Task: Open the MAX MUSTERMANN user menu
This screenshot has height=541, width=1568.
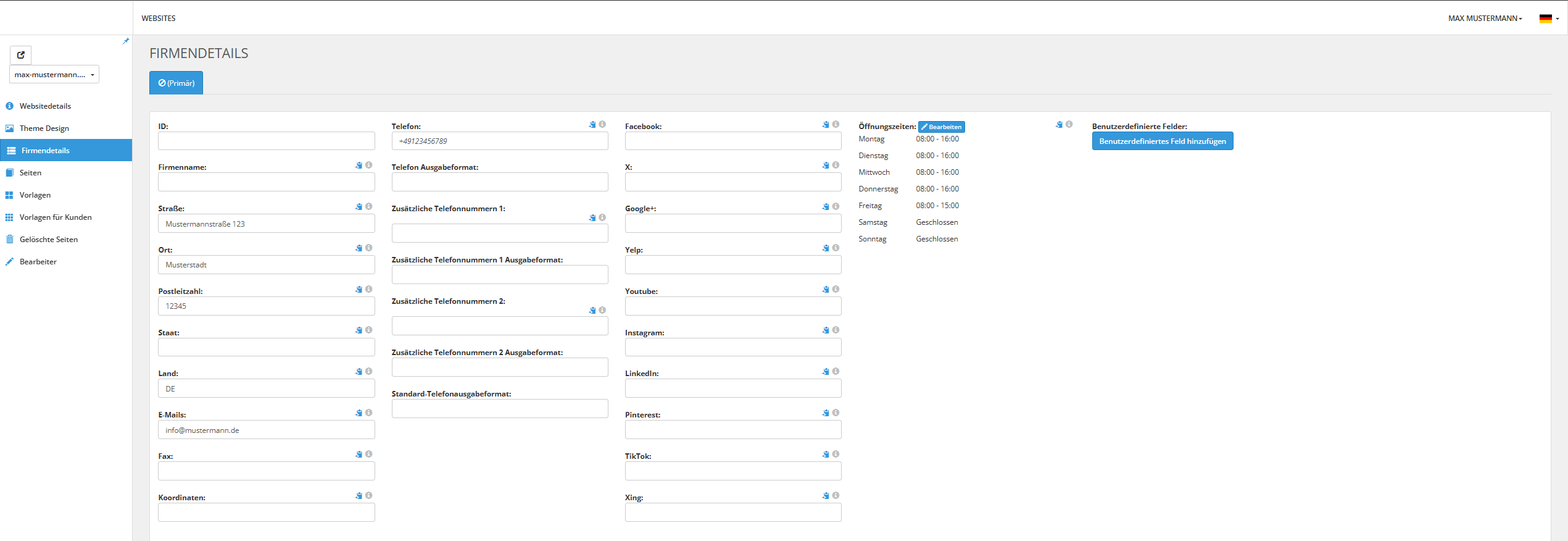Action: coord(1485,19)
